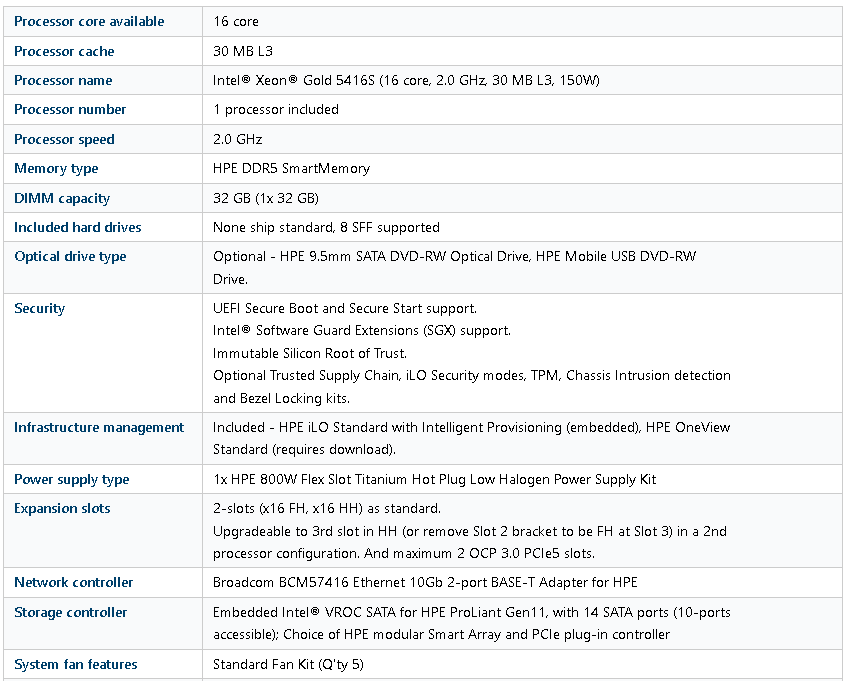
Task: Select the '30 MB L3' value
Action: pos(243,51)
